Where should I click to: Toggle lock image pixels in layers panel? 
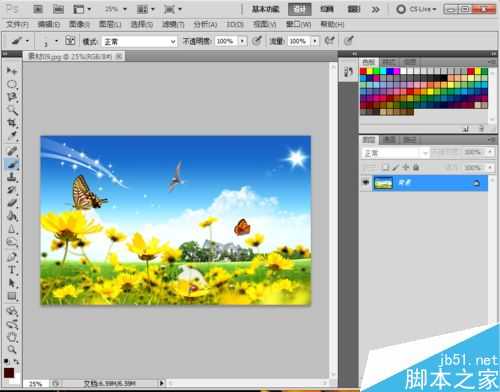click(396, 167)
